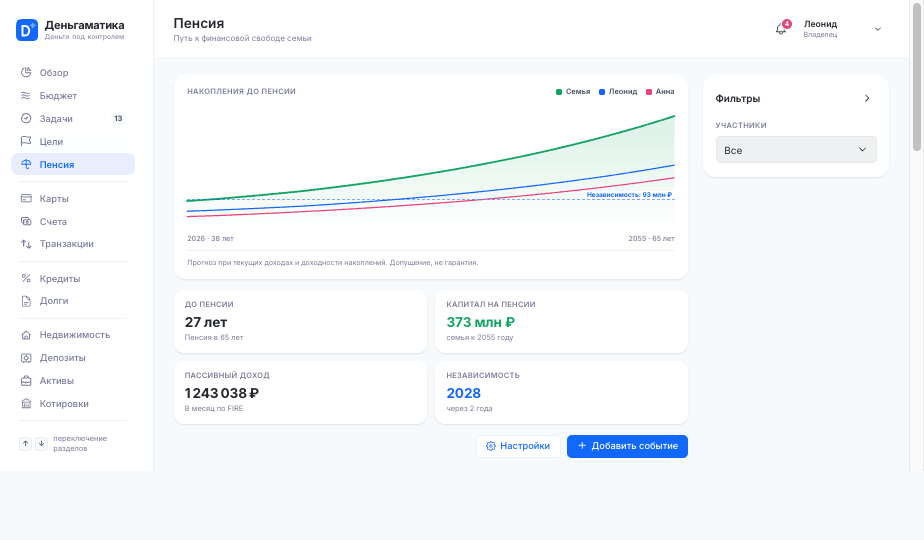This screenshot has width=924, height=540.
Task: Click the Добавить событие button
Action: pos(627,446)
